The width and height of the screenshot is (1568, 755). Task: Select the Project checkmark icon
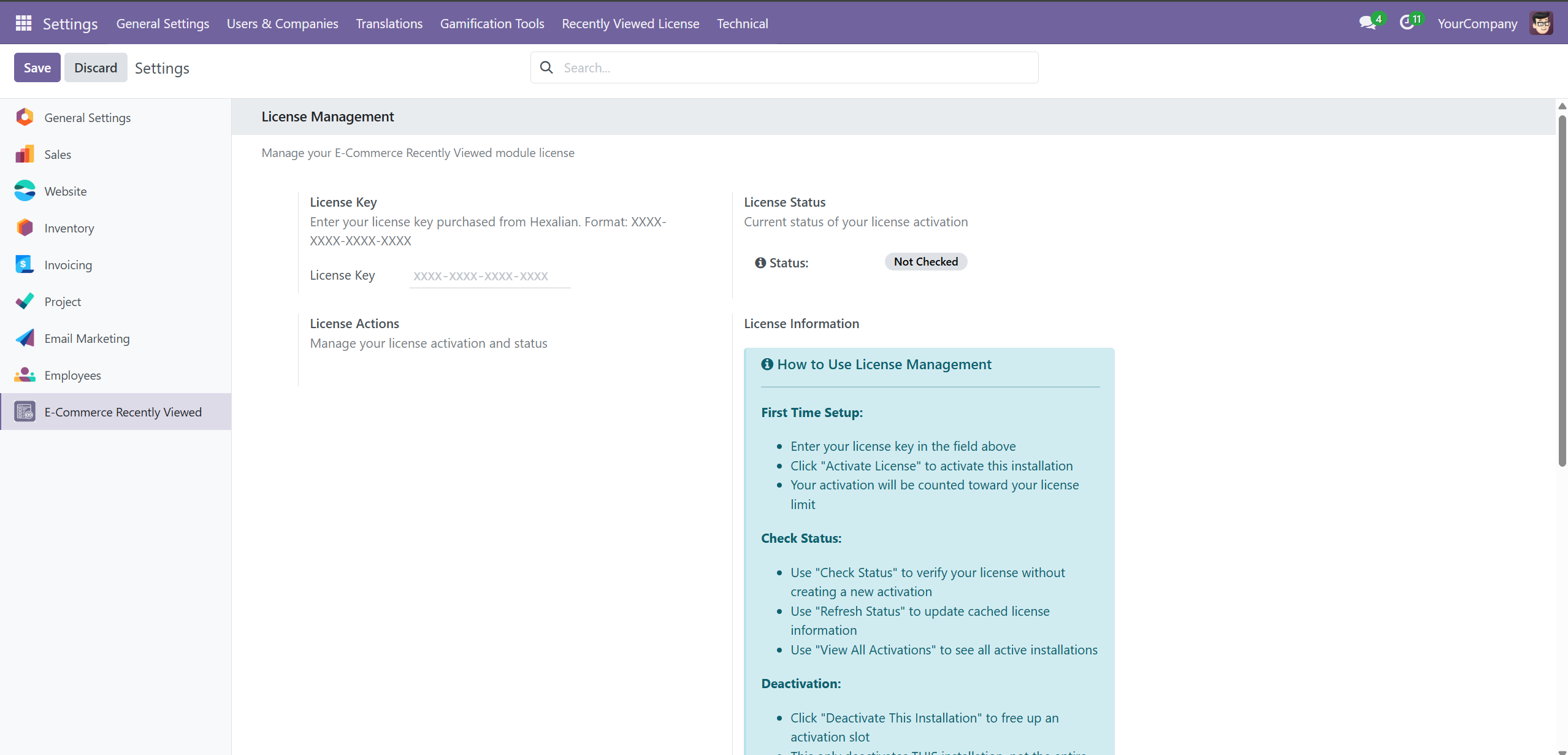tap(24, 301)
